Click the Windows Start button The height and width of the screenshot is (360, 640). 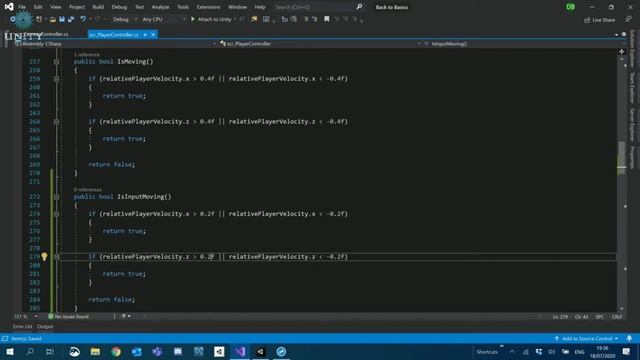coord(10,351)
